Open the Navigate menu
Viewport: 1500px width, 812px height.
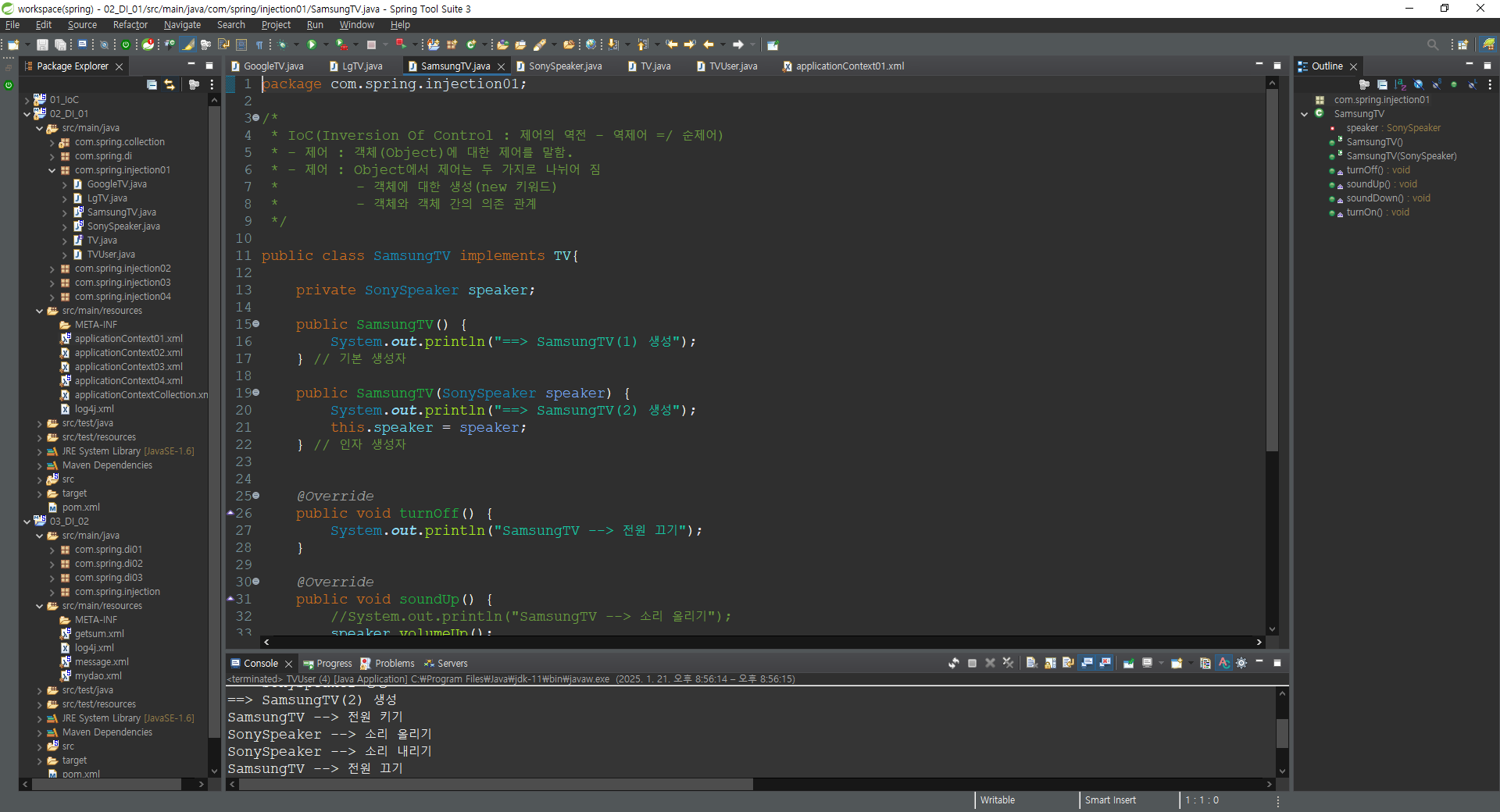pos(182,25)
